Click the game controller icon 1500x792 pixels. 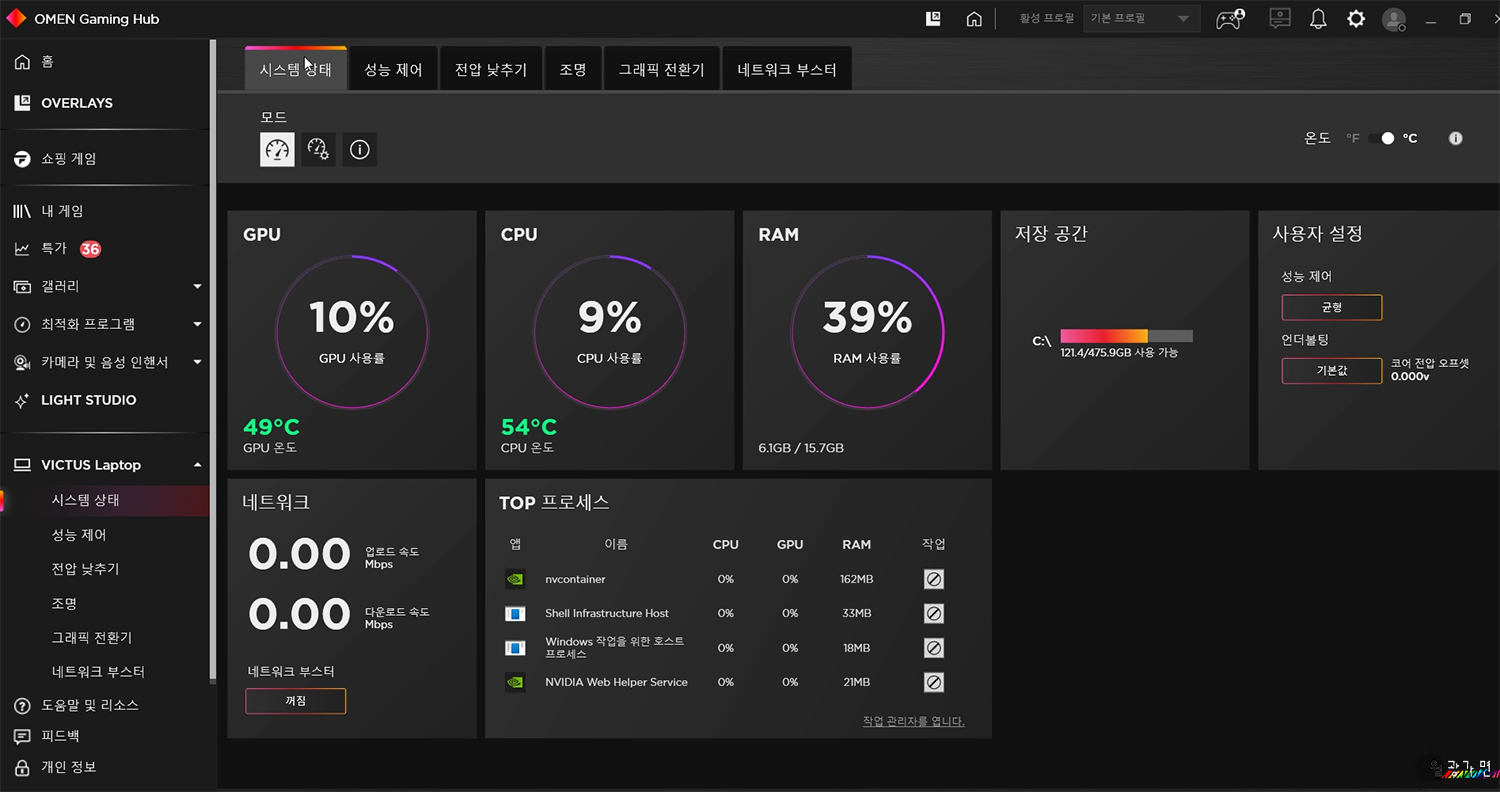click(x=1229, y=19)
